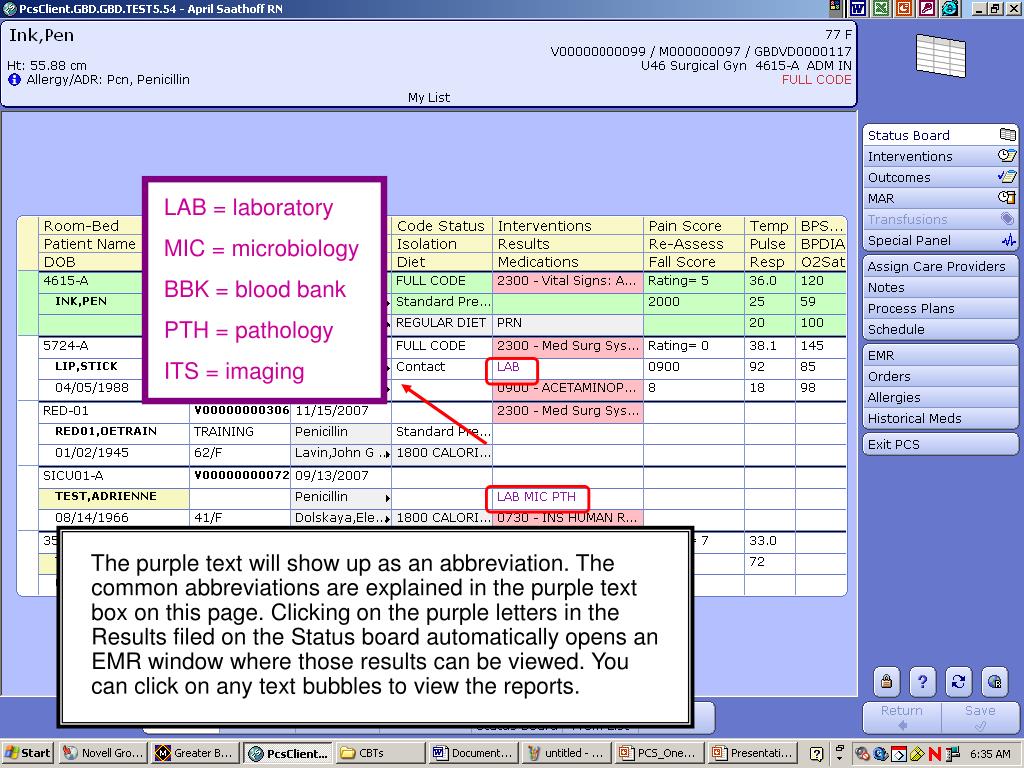The width and height of the screenshot is (1024, 768).
Task: Click the Internet Explorer icon in the shortcut bar
Action: pos(950,8)
